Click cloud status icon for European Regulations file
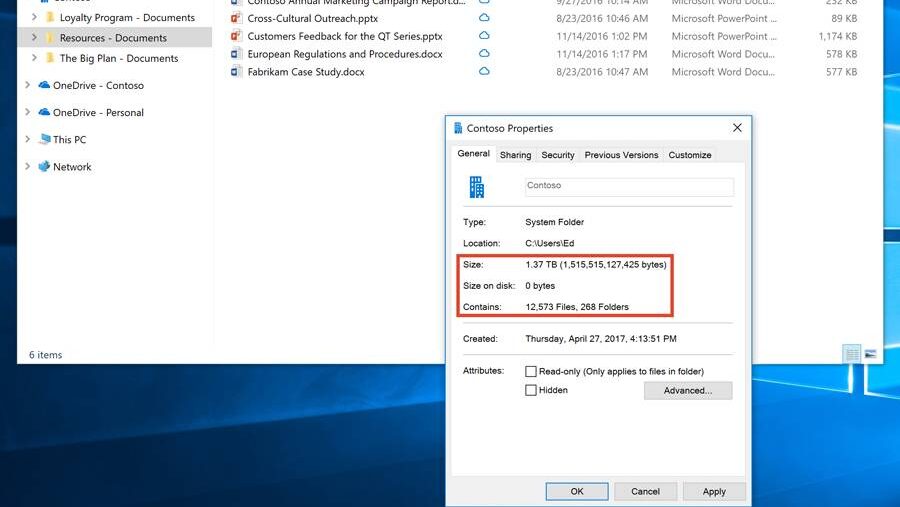The width and height of the screenshot is (900, 507). click(x=484, y=53)
